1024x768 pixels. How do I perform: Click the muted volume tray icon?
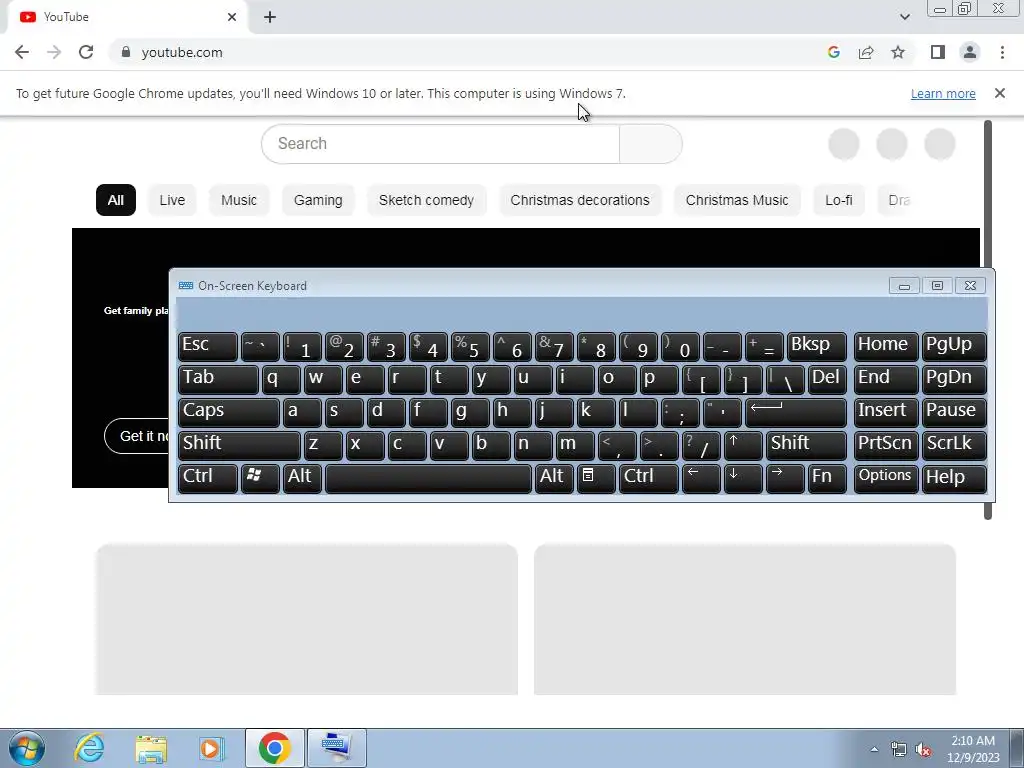(x=923, y=750)
